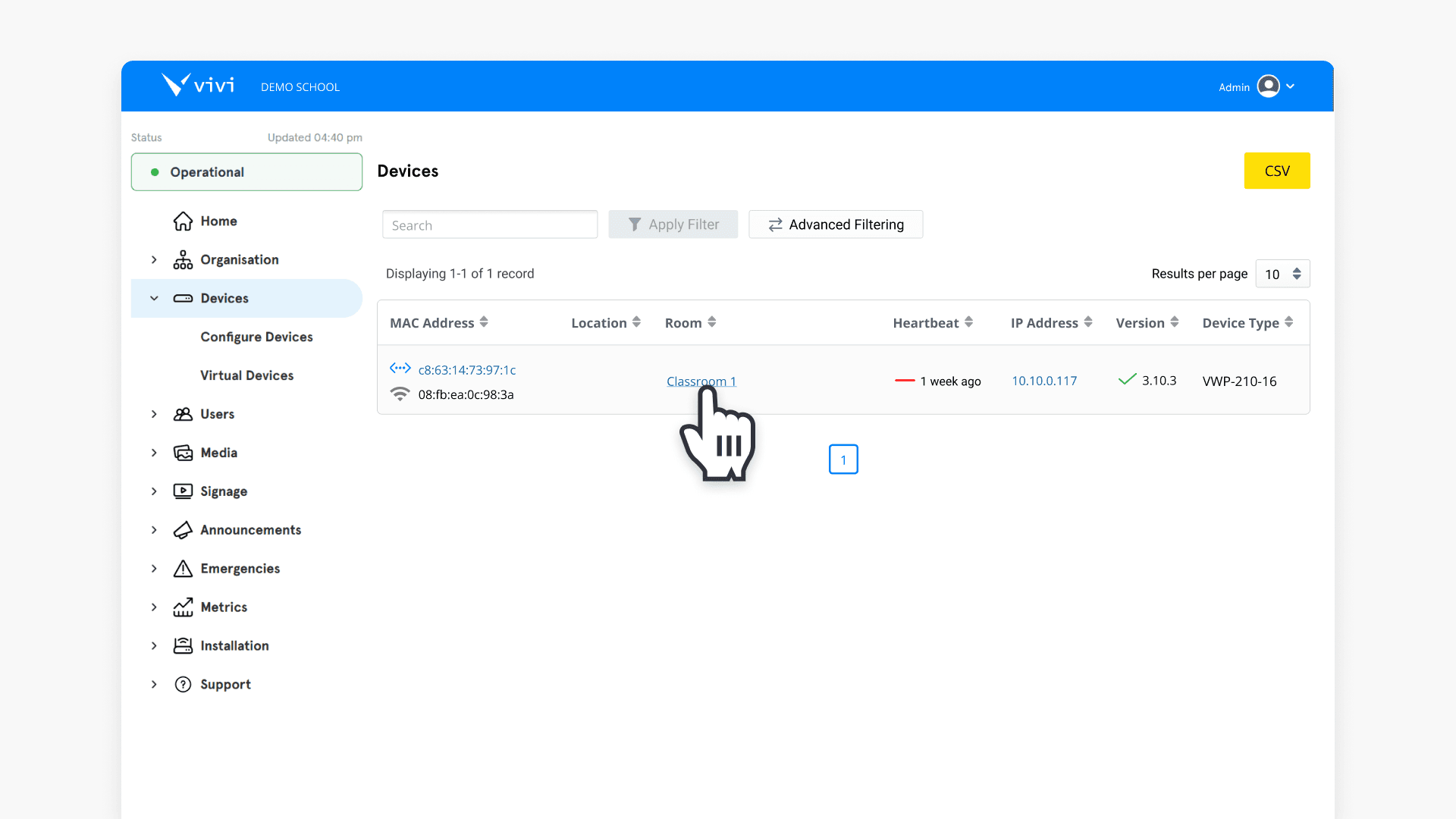Viewport: 1456px width, 819px height.
Task: Click the Emergencies warning triangle icon
Action: (x=183, y=568)
